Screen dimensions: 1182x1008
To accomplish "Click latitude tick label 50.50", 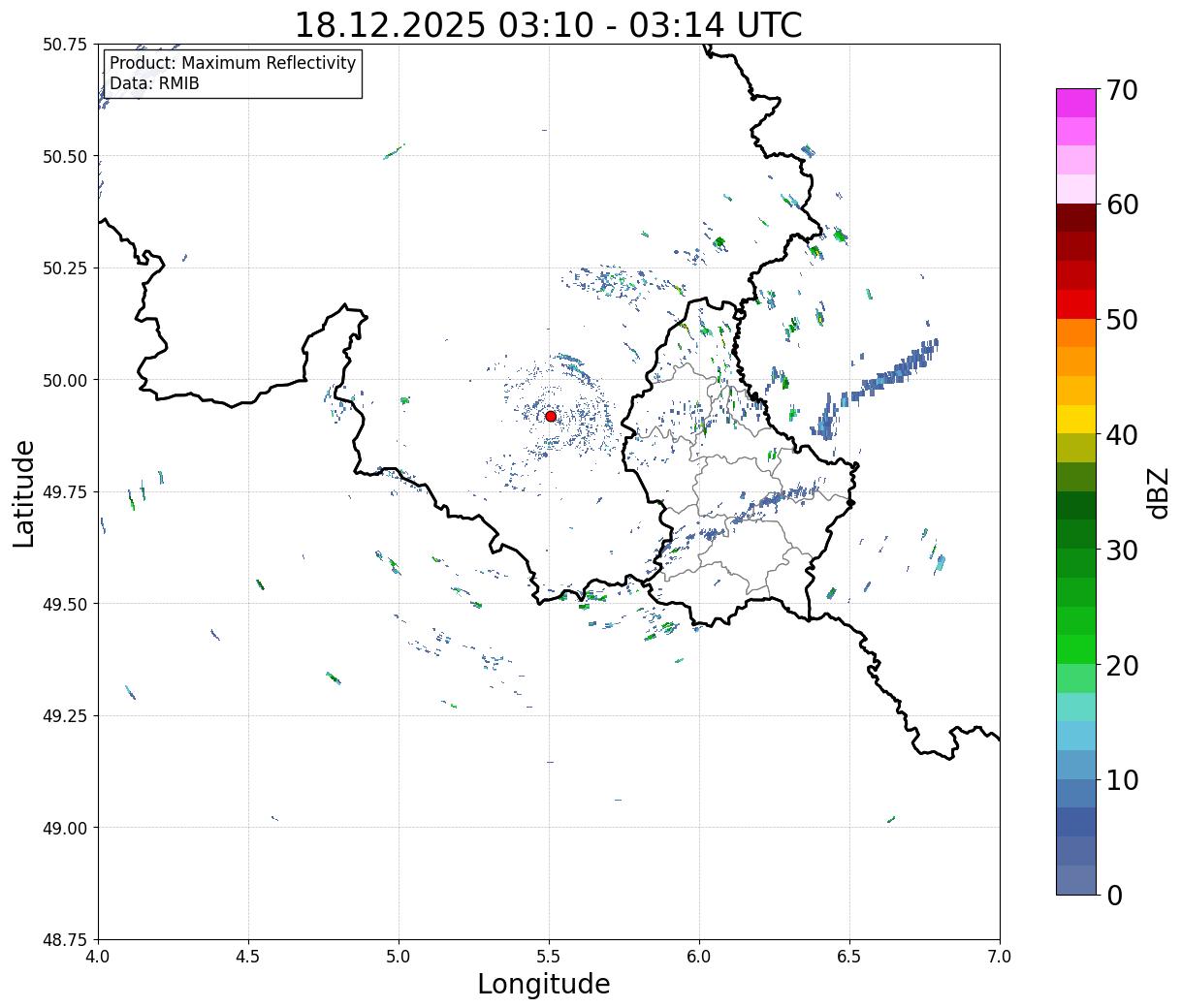I will (x=64, y=156).
